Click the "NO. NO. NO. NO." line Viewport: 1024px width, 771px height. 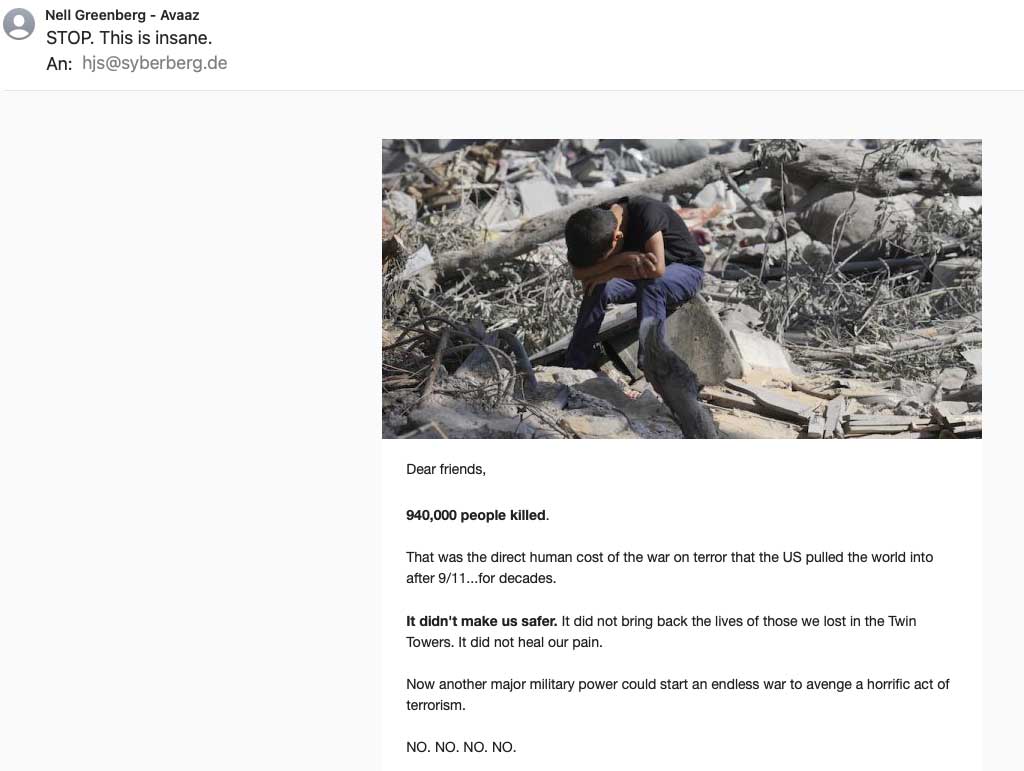(x=461, y=747)
